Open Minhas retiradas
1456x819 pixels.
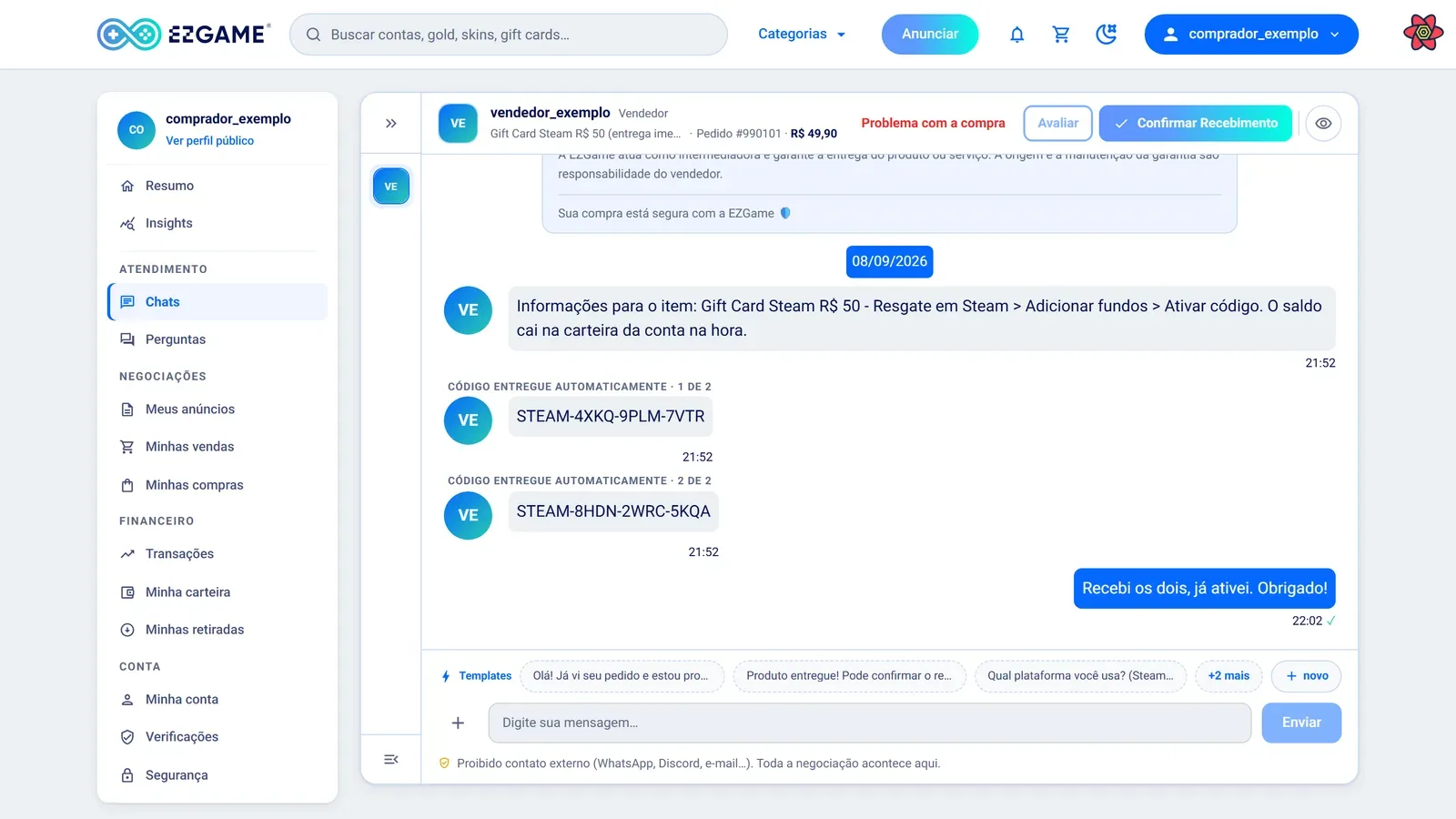coord(217,630)
